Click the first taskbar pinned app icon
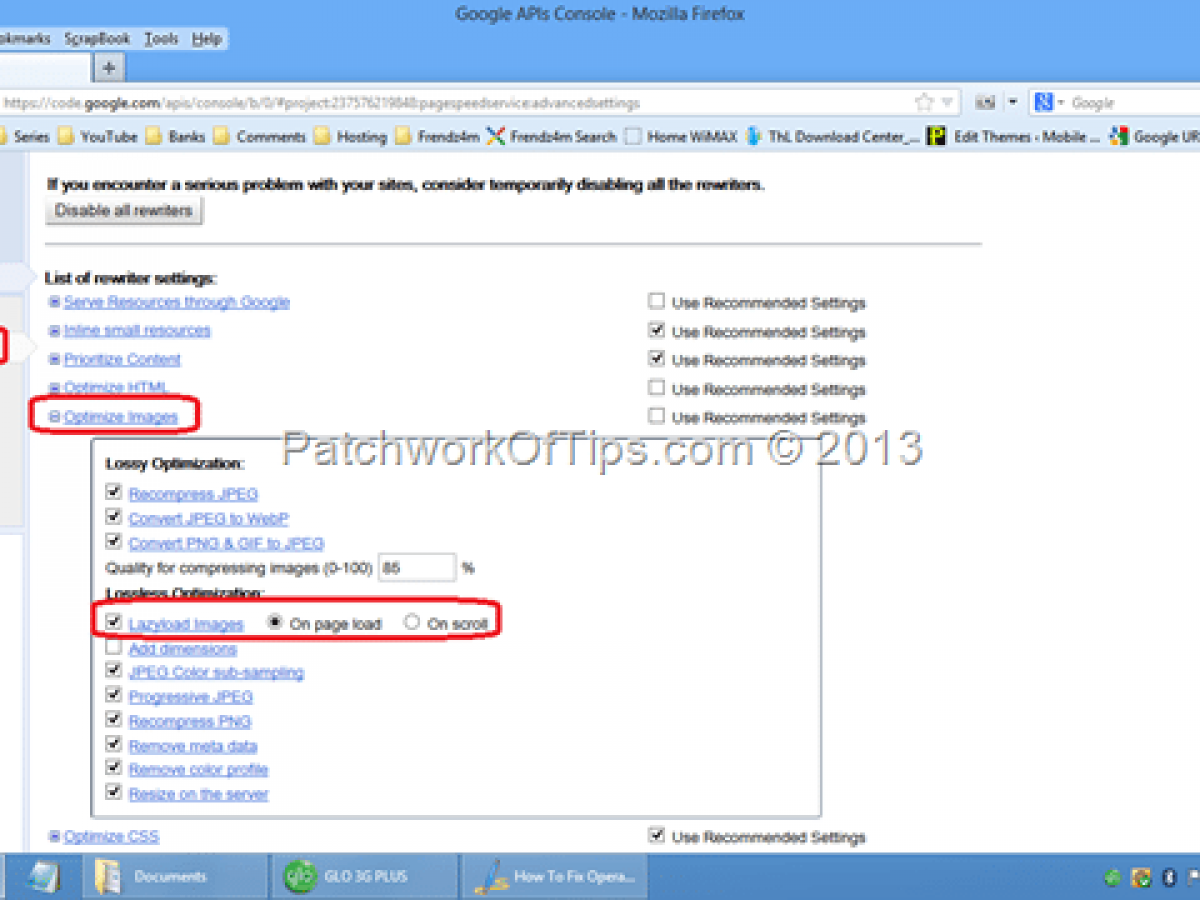 42,876
